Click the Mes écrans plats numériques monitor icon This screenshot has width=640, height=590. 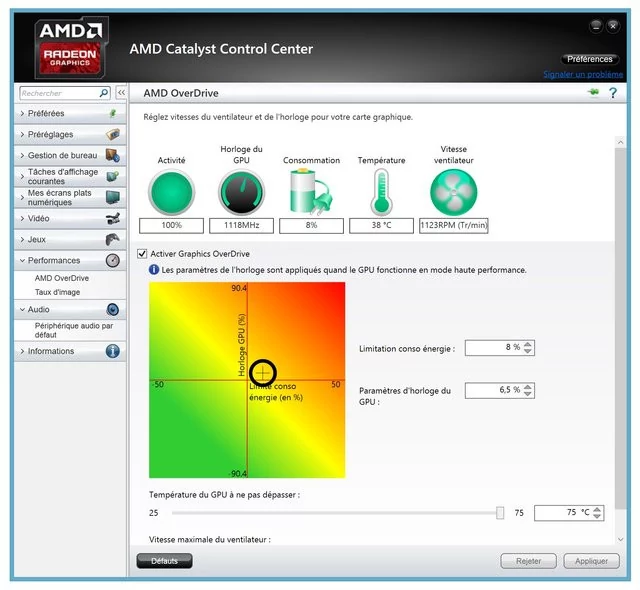click(x=113, y=197)
